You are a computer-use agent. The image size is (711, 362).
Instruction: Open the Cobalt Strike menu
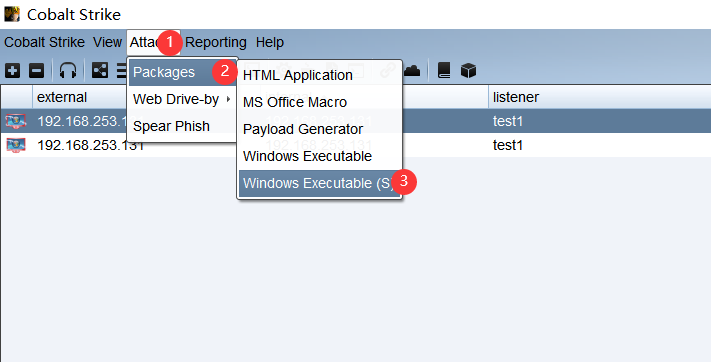pos(44,42)
